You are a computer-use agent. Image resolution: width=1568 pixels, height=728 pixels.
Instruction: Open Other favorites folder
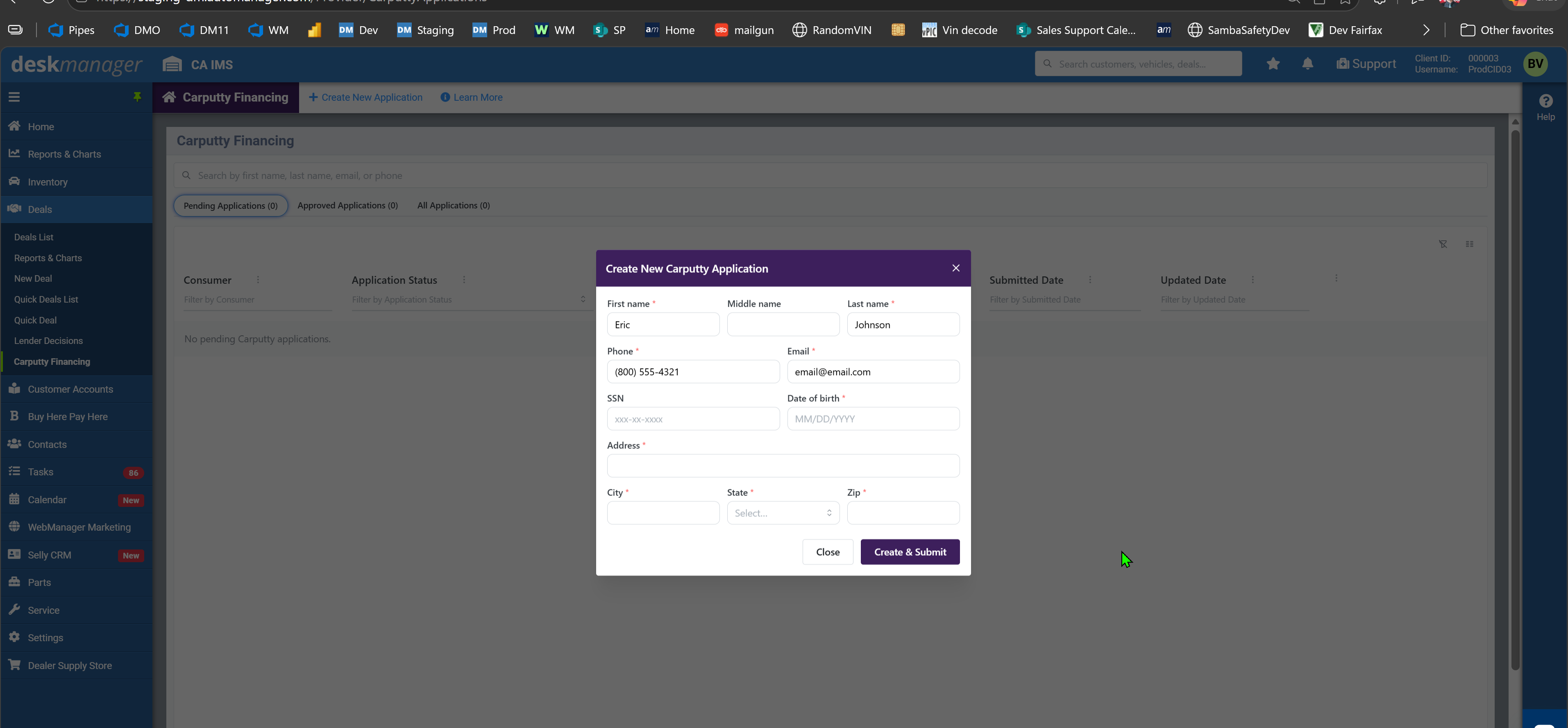1507,30
